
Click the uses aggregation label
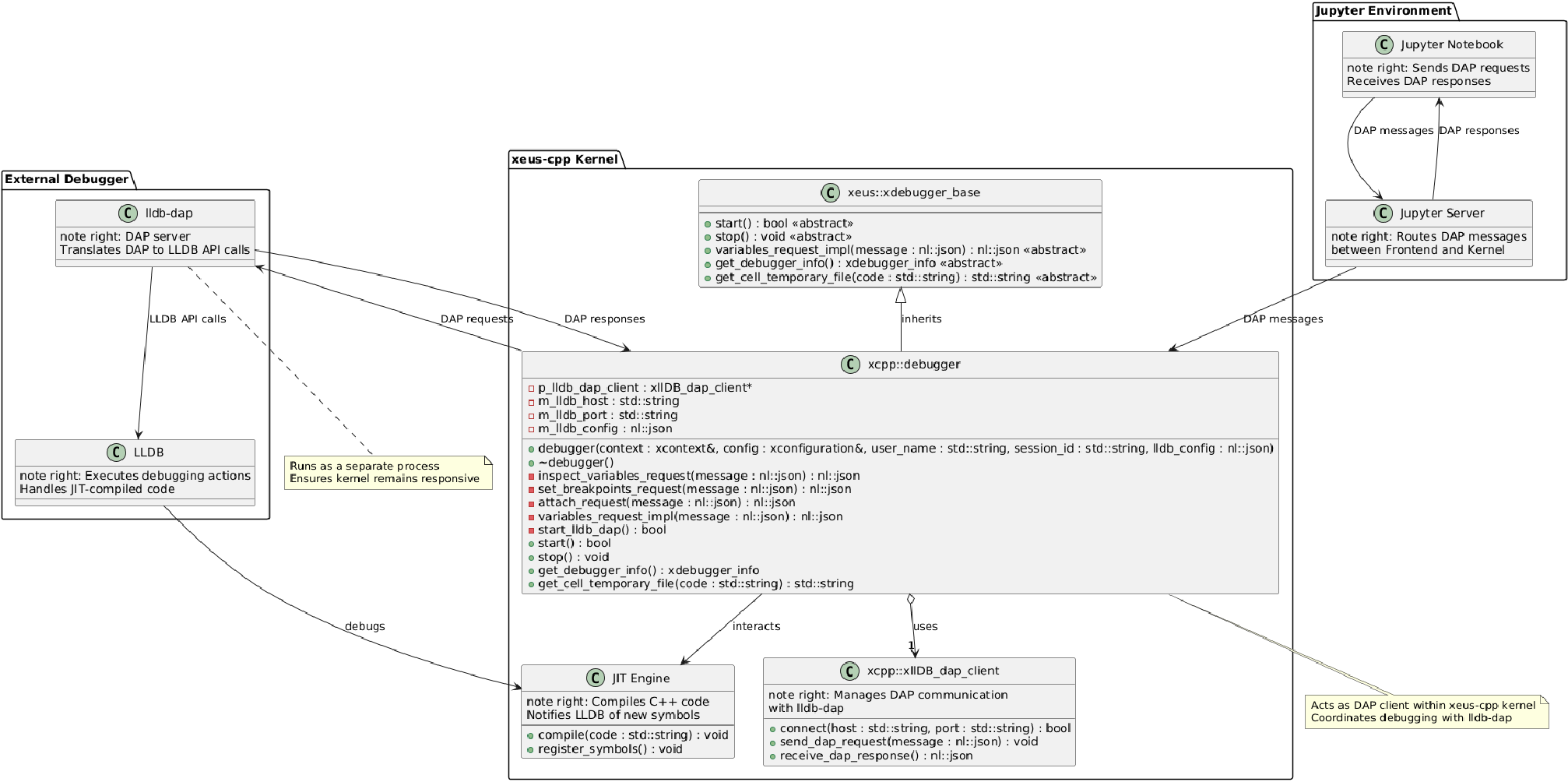tap(925, 626)
